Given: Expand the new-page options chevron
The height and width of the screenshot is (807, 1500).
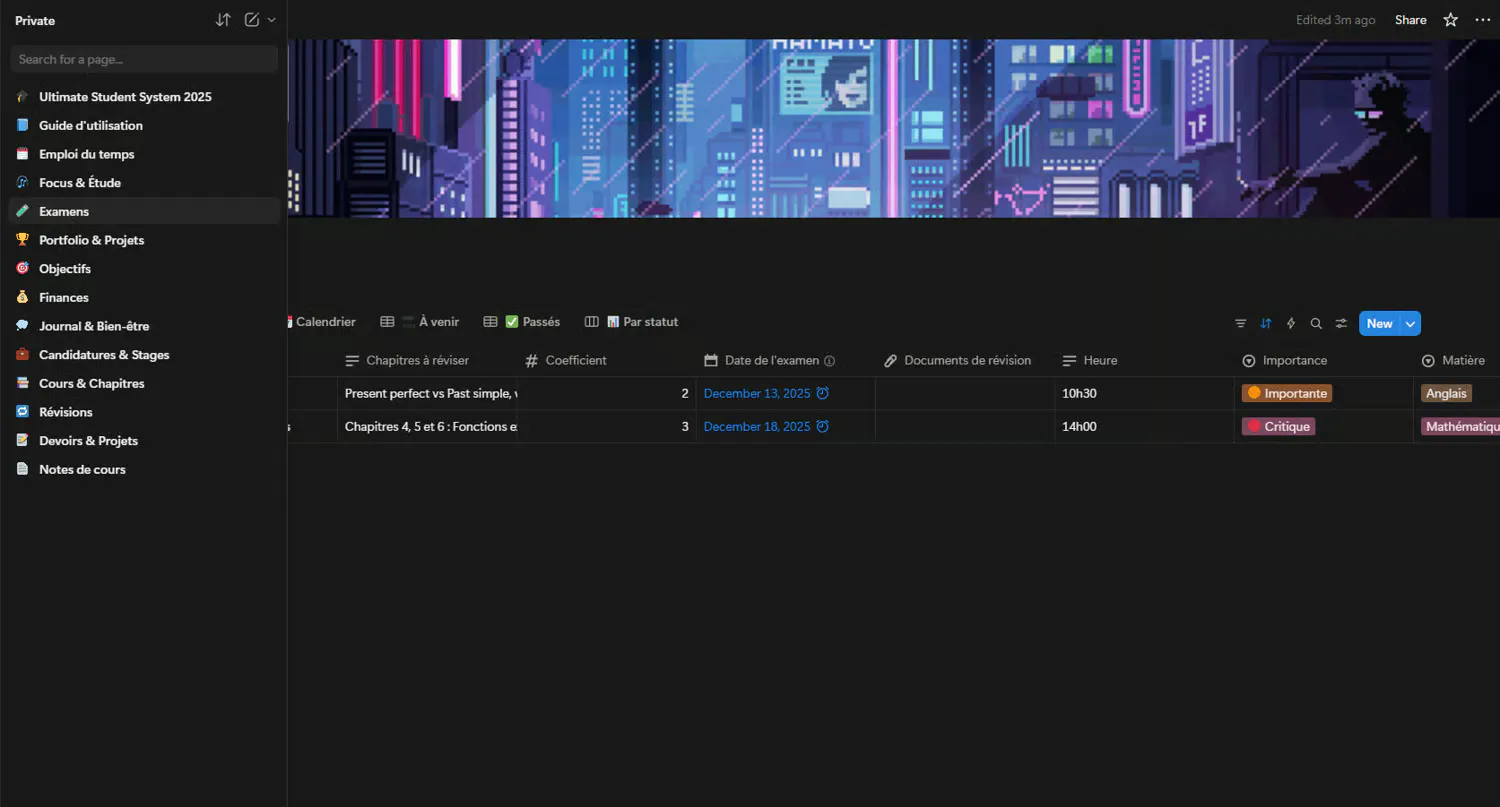Looking at the screenshot, I should (272, 20).
